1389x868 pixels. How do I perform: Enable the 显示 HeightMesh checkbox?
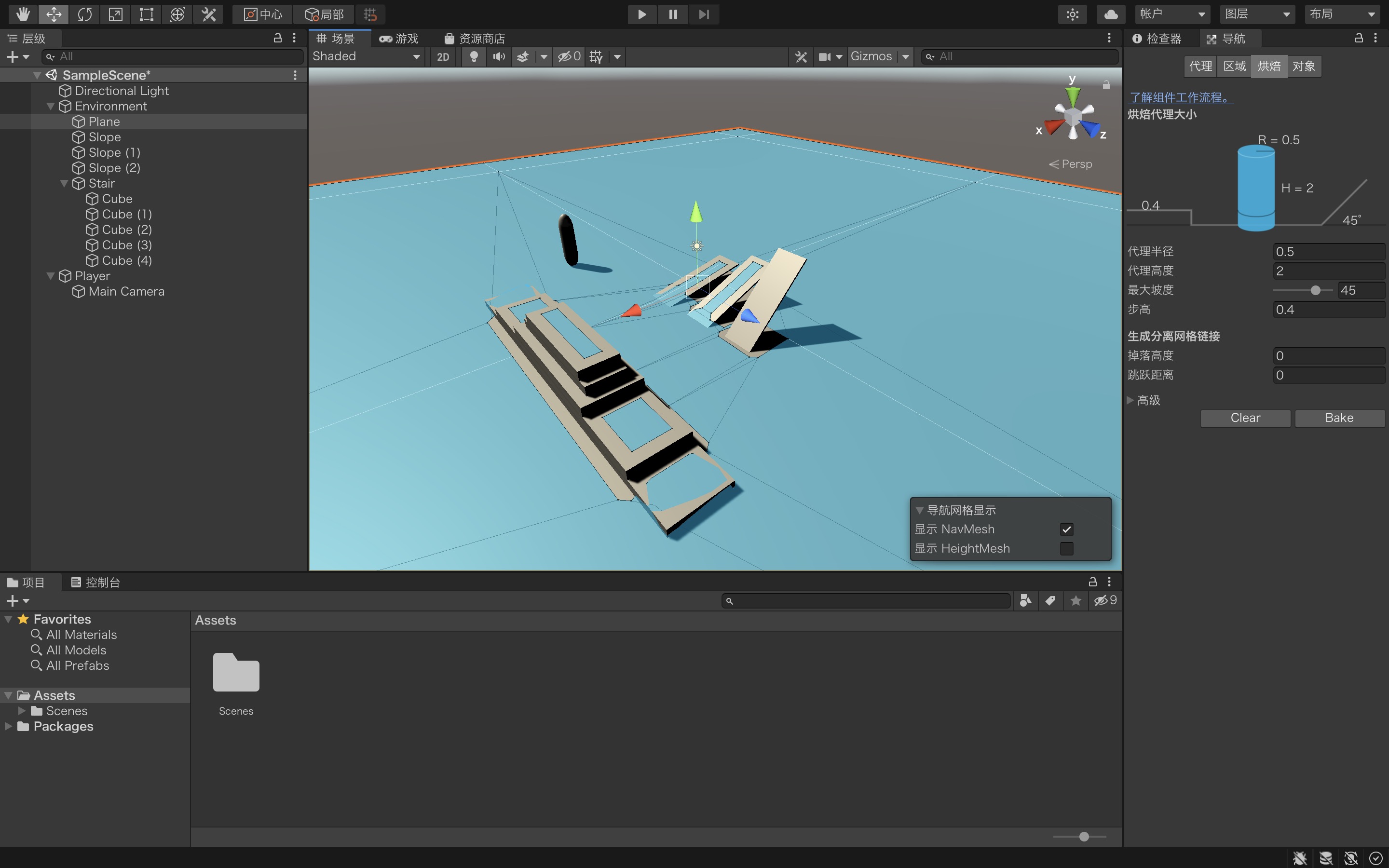(1066, 549)
